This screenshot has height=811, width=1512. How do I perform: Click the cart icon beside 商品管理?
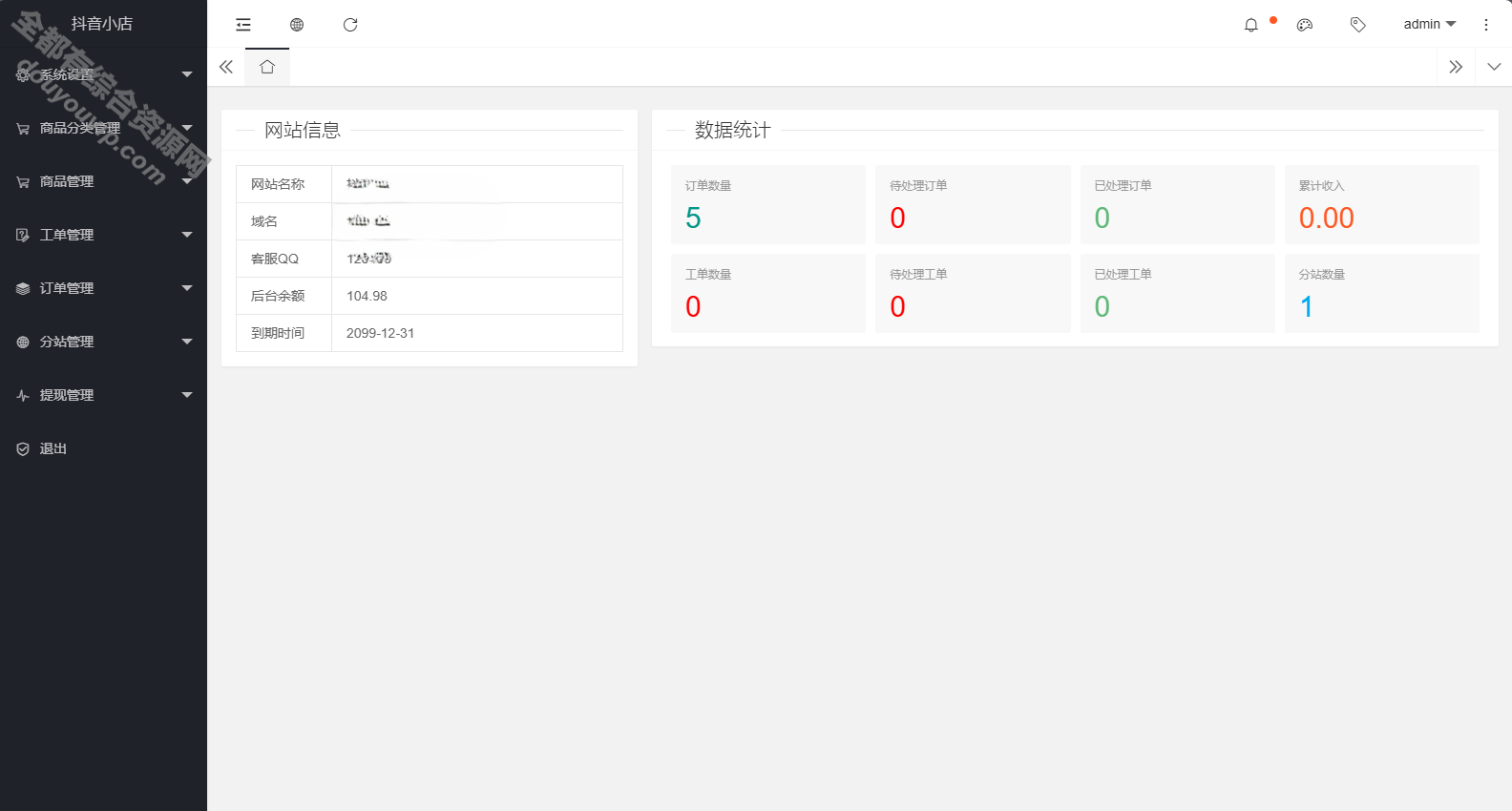click(23, 181)
